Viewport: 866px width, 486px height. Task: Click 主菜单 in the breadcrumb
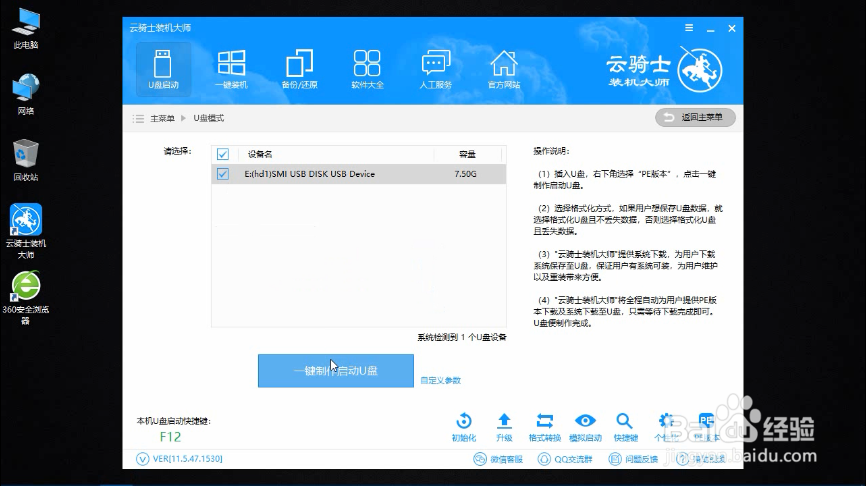162,118
